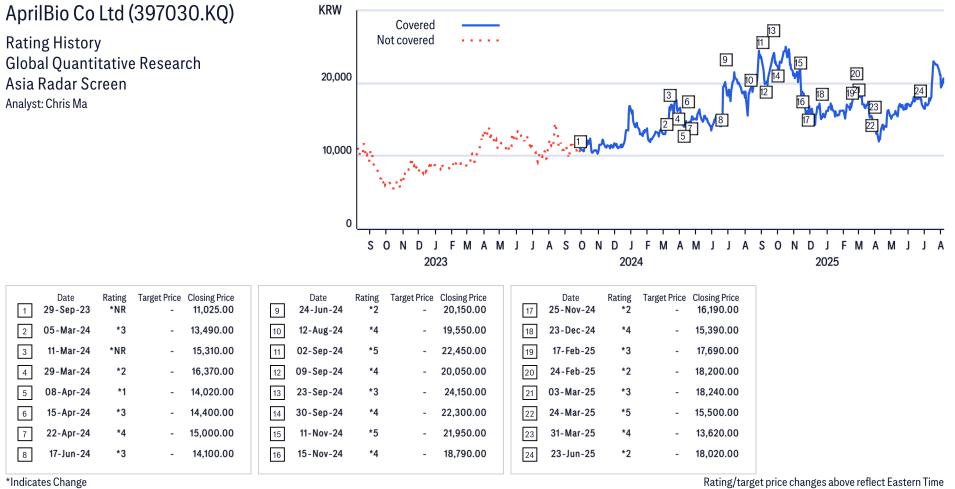Click the 24-Feb-25 date cell
This screenshot has height=489, width=955.
pos(573,371)
